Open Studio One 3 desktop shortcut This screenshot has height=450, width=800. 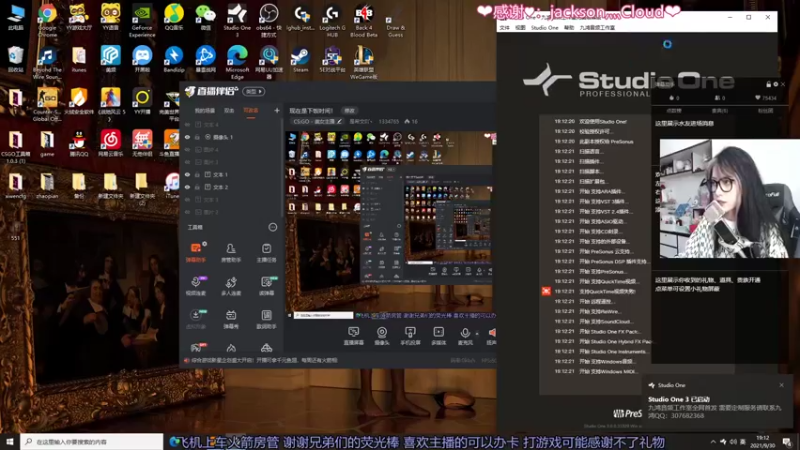pos(237,20)
